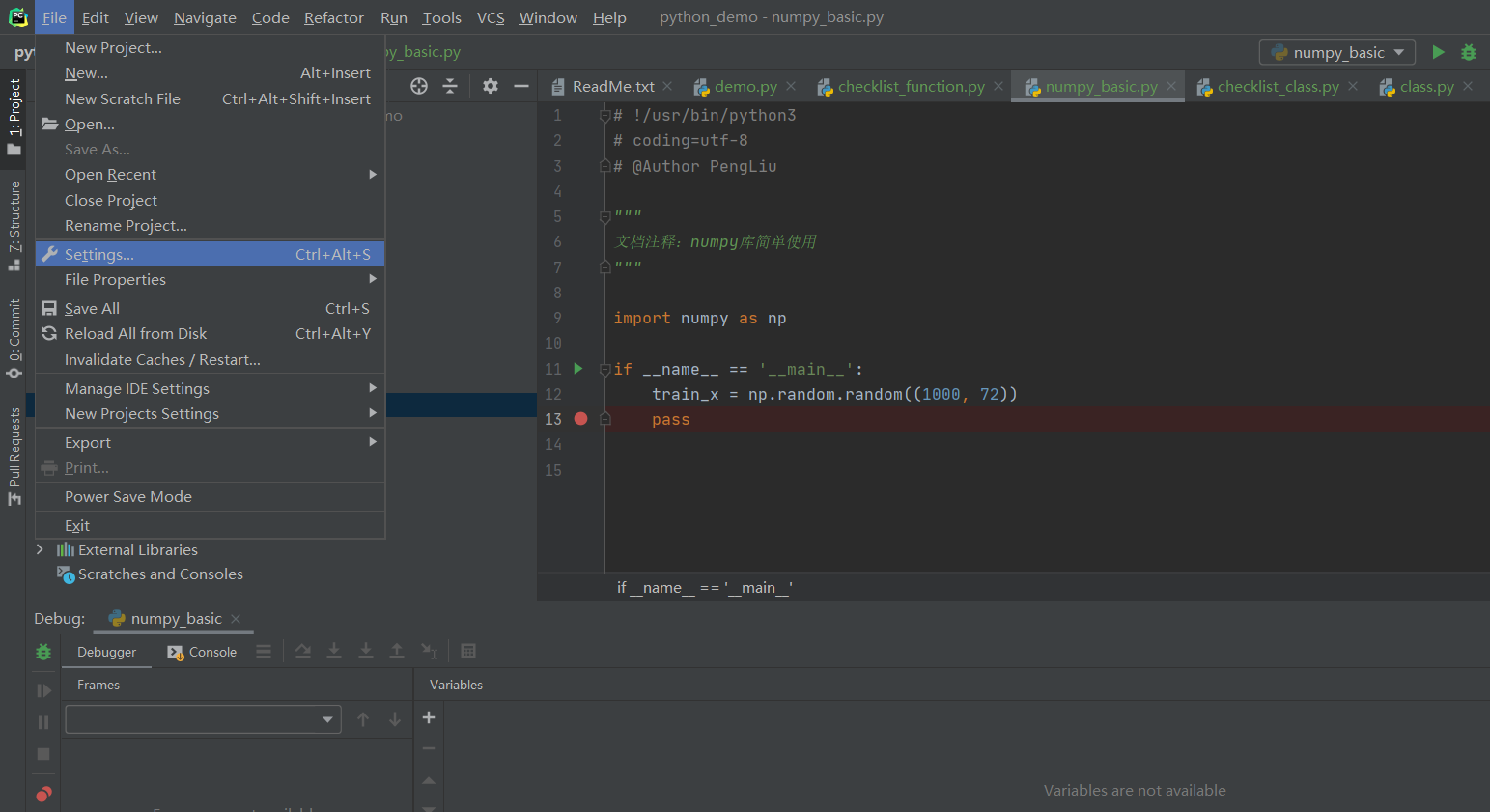Click the Show Execution Point lines icon
Image resolution: width=1490 pixels, height=812 pixels.
point(264,651)
